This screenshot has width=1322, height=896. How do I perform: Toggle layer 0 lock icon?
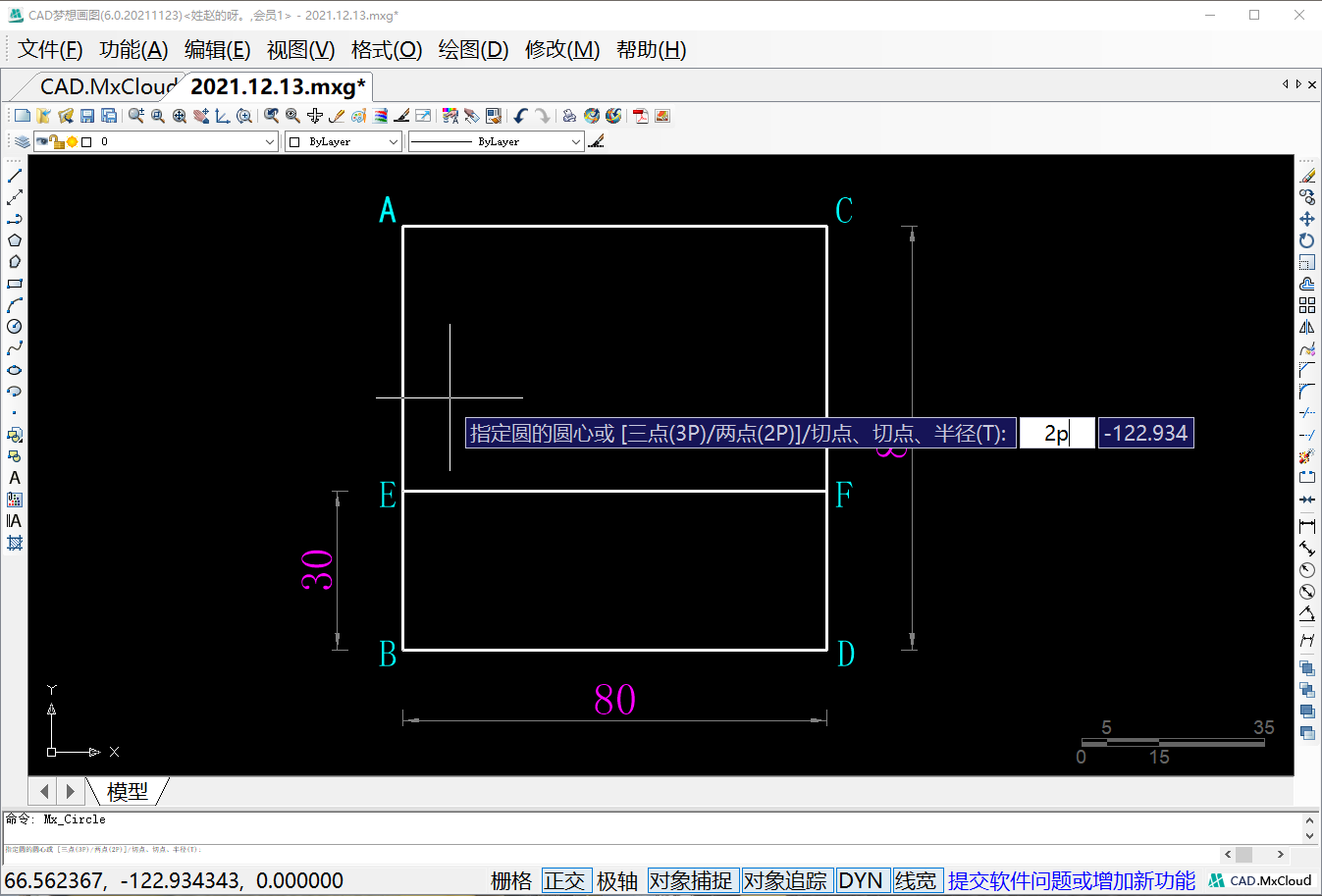58,141
